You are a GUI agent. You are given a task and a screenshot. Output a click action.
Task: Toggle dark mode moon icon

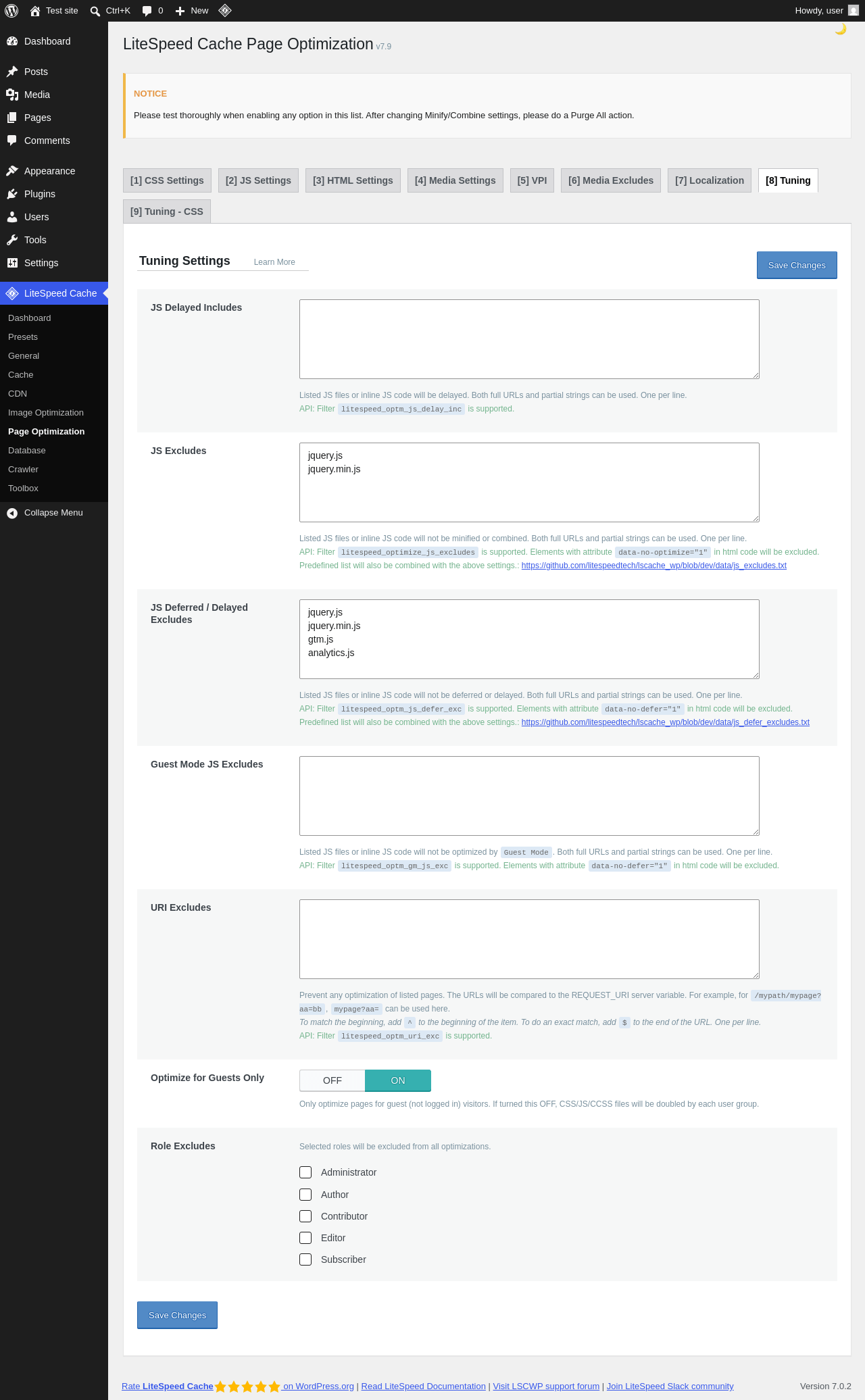tap(841, 29)
